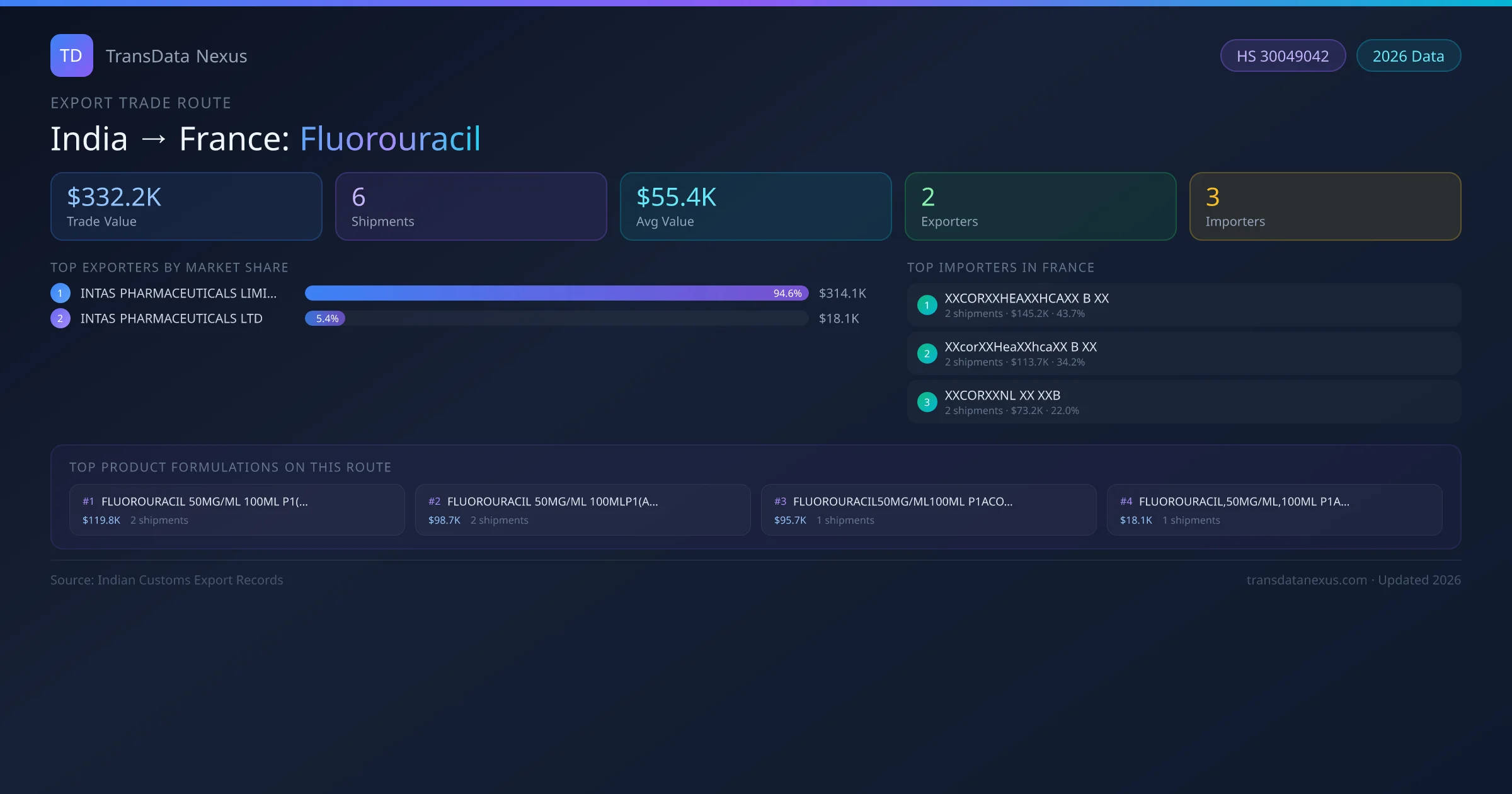Open formulation #2 Fluorouracil $98.7K card
The image size is (1512, 794).
tap(583, 510)
